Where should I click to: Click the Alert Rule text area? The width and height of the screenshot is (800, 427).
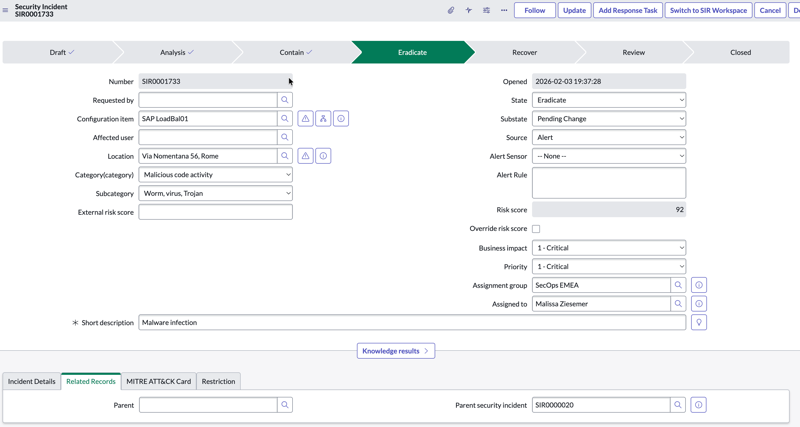pos(609,183)
